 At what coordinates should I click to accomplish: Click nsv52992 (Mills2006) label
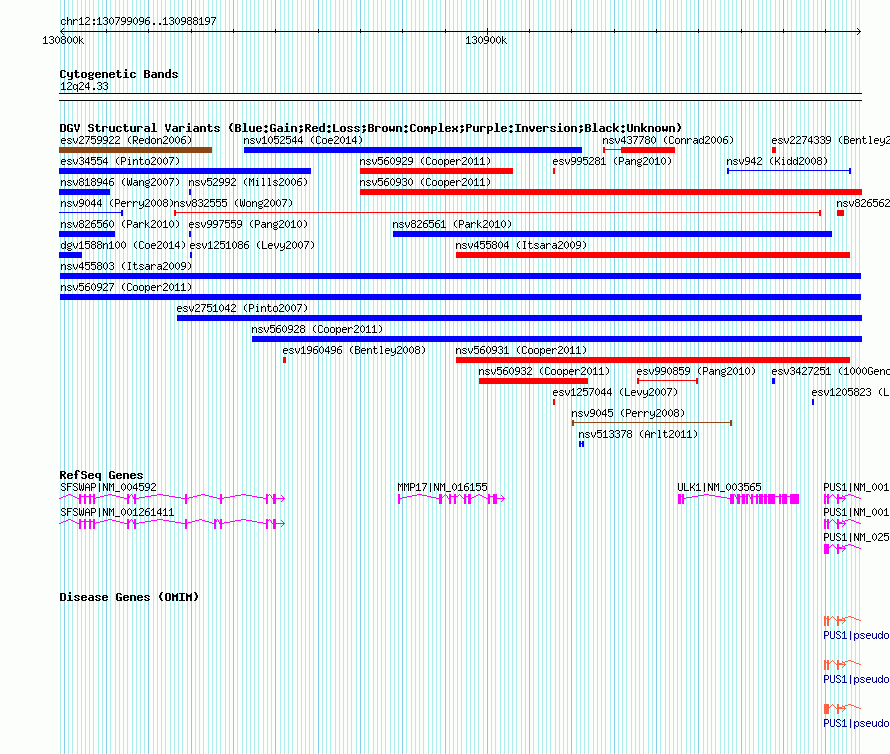(248, 182)
